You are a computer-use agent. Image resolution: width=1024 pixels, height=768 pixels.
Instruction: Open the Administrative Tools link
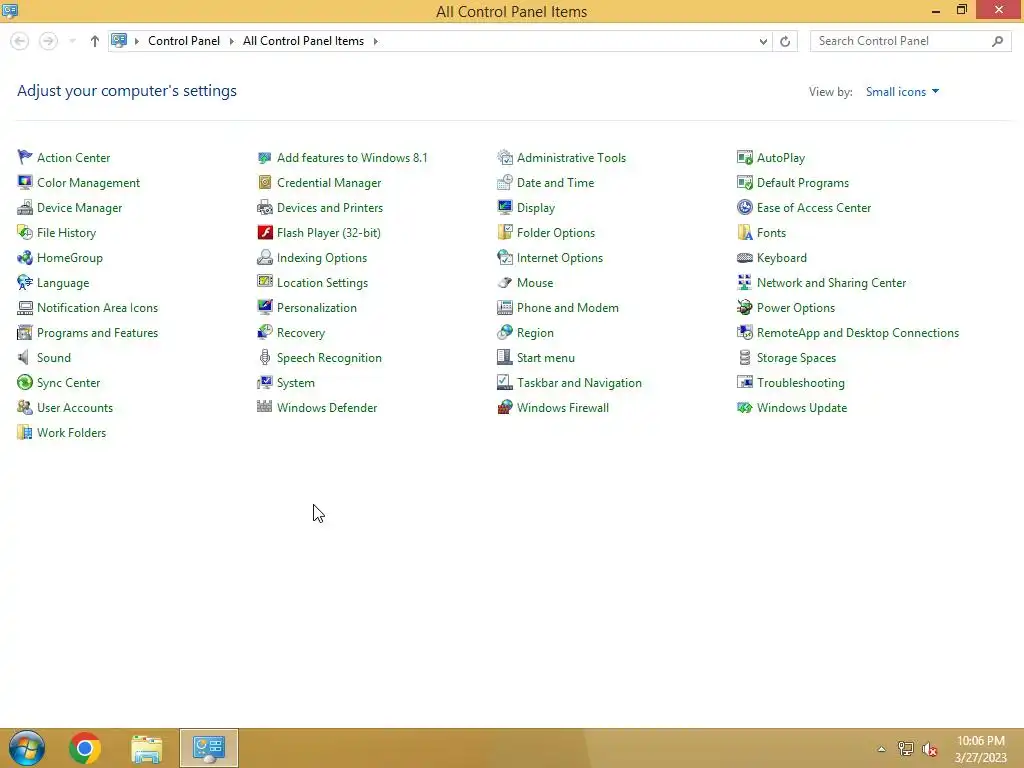point(571,157)
